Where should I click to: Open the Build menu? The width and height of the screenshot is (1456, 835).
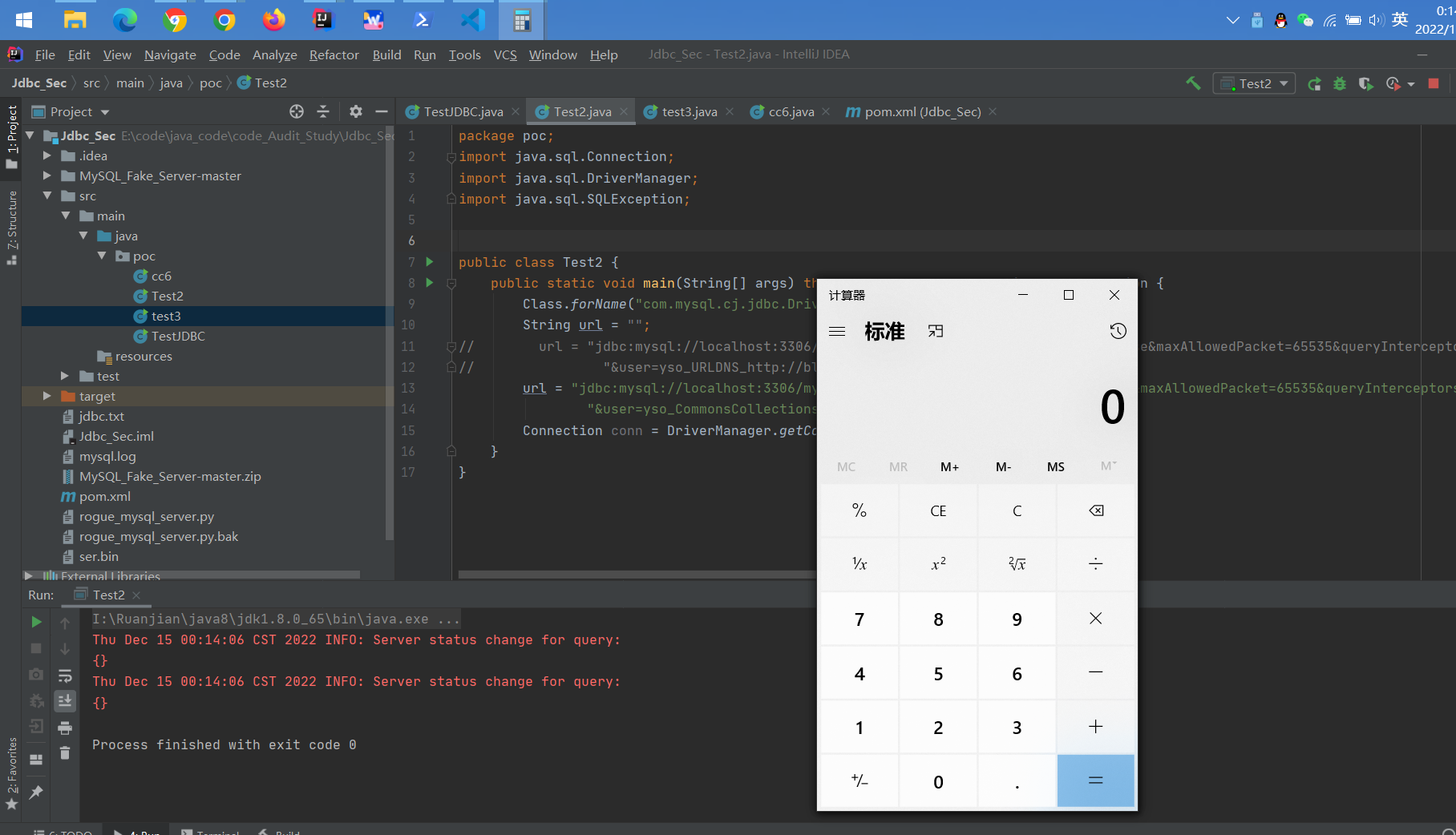coord(386,54)
